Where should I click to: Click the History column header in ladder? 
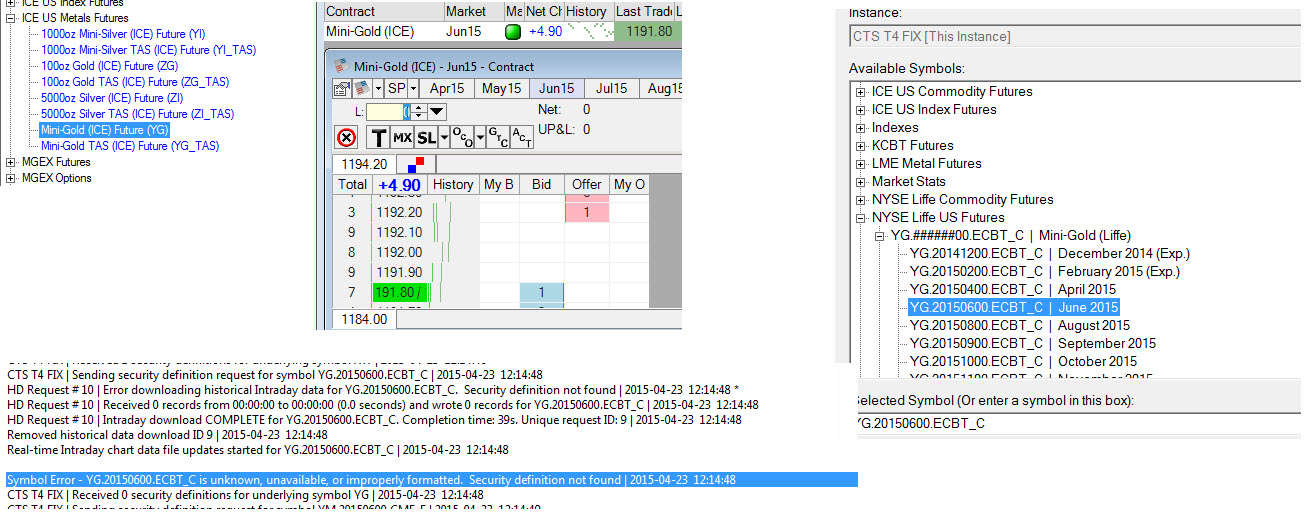(x=453, y=184)
